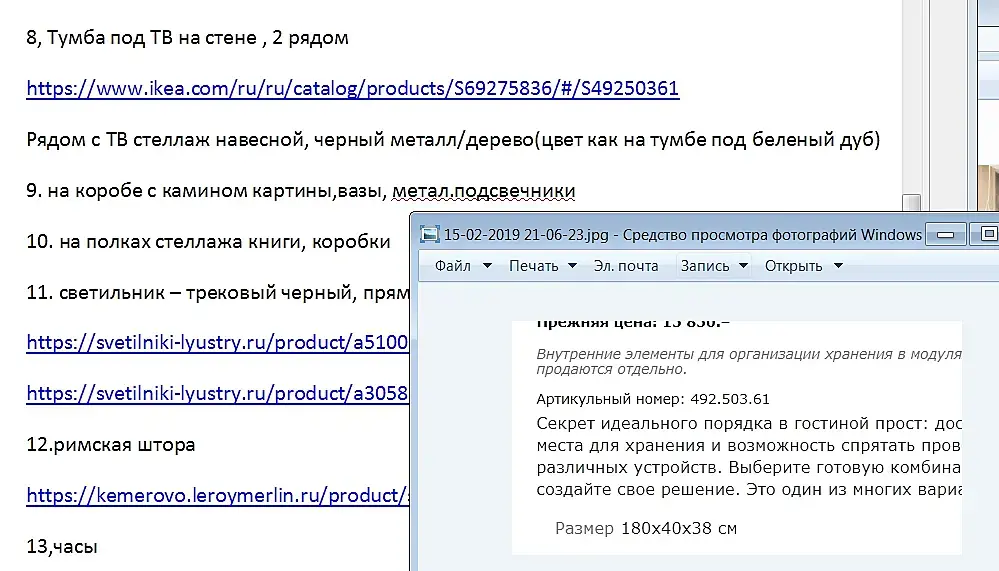
Task: Expand the Открыть dropdown arrow
Action: (x=838, y=266)
